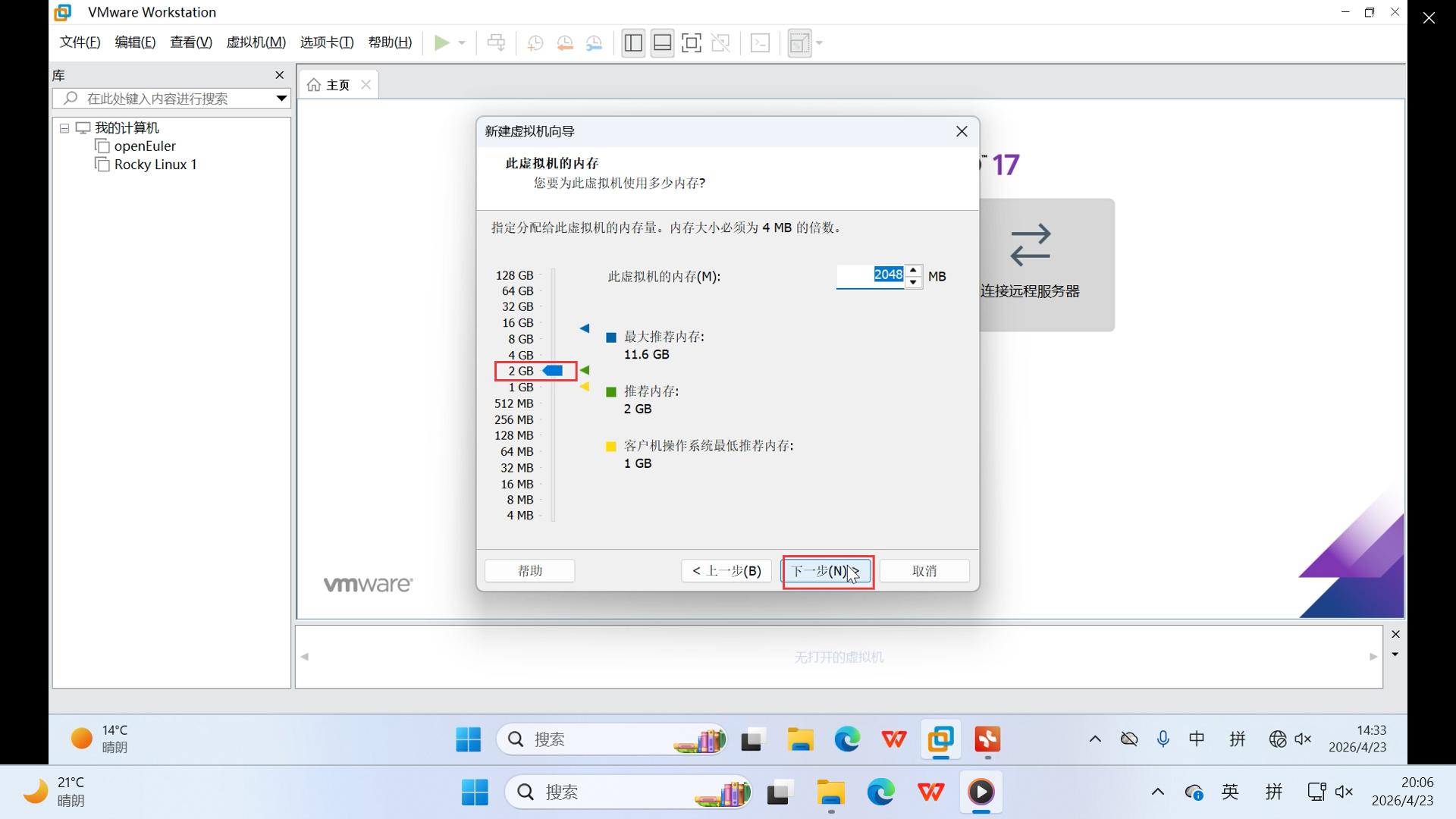Open the library search filter dropdown arrow

(281, 99)
